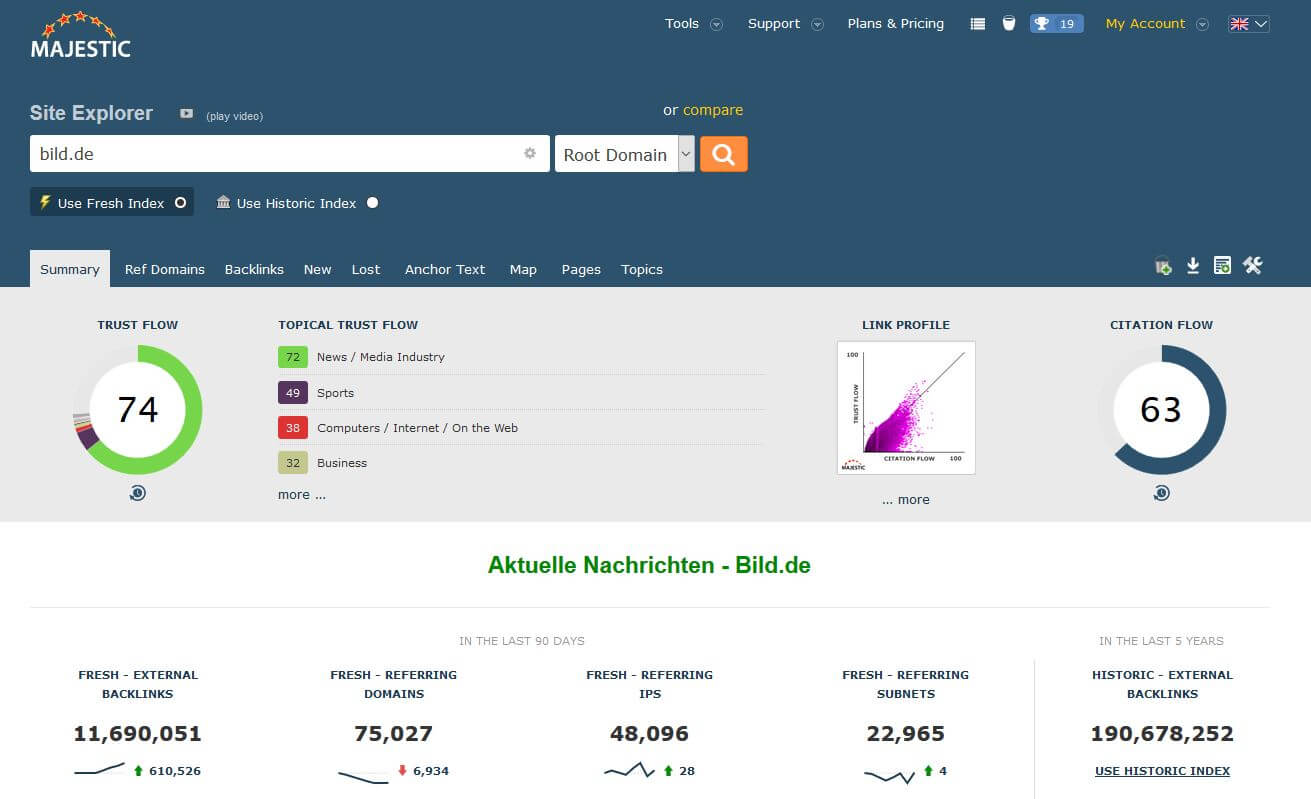This screenshot has width=1311, height=799.
Task: Switch to the Map tab
Action: 523,269
